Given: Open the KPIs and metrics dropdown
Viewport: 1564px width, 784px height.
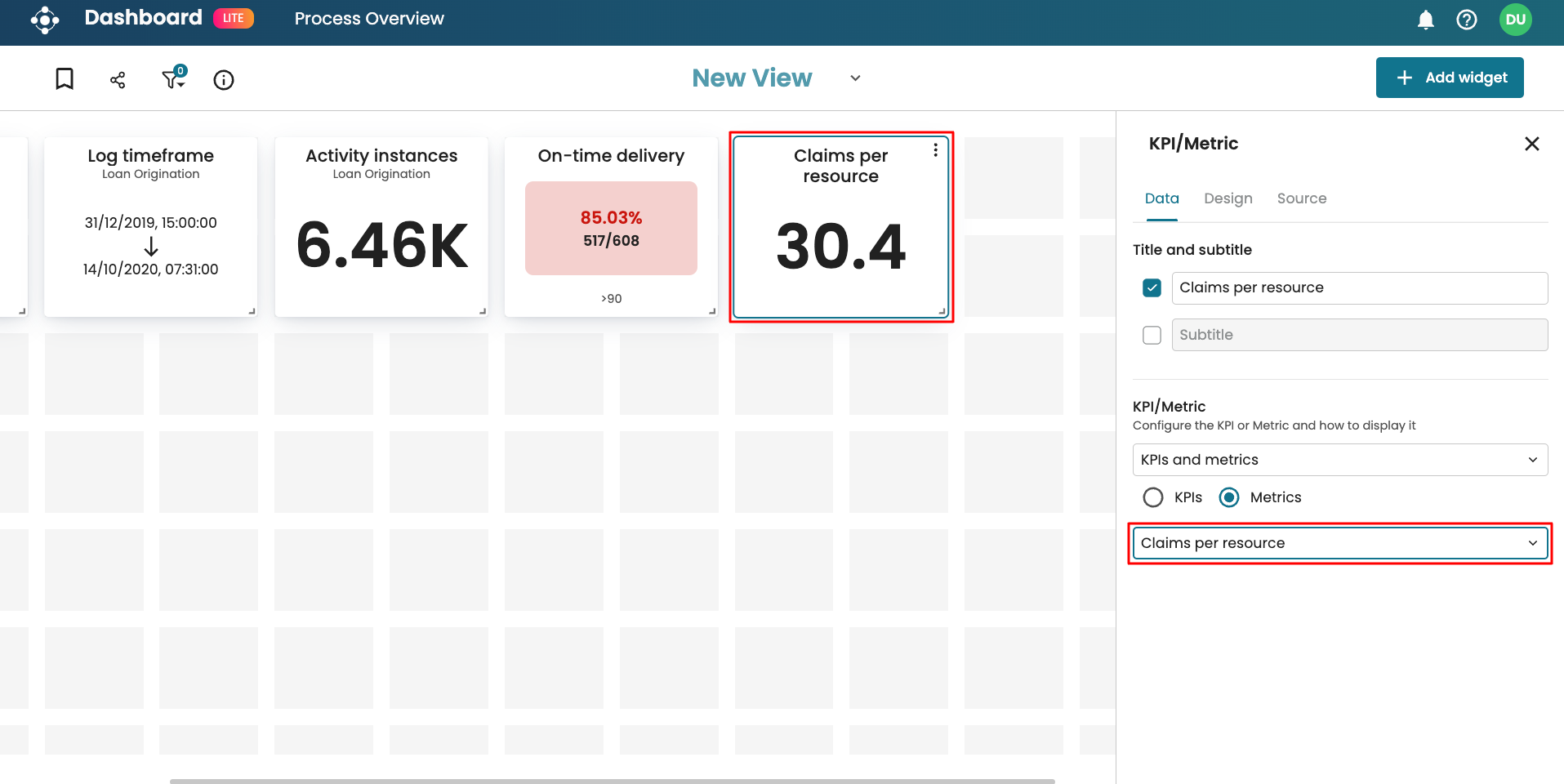Looking at the screenshot, I should pyautogui.click(x=1339, y=460).
